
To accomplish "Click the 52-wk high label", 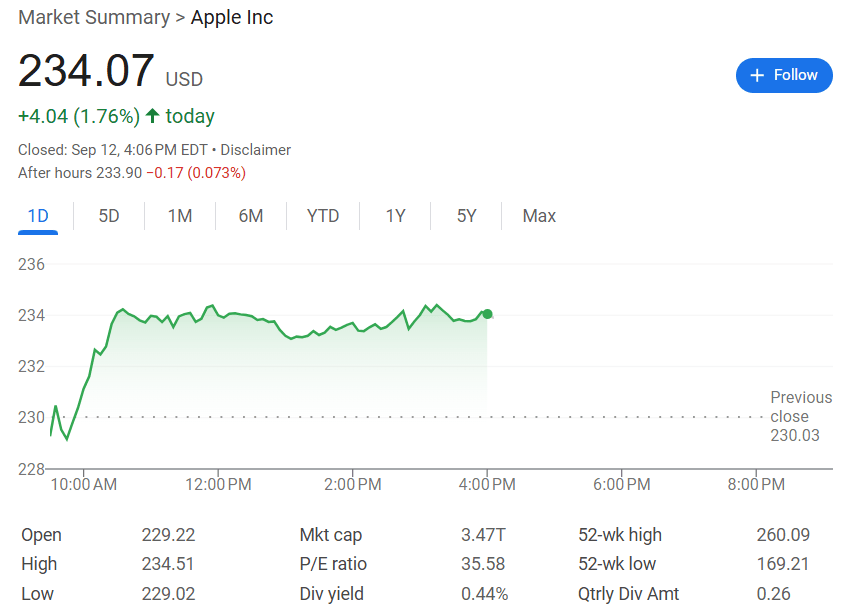I will (620, 535).
